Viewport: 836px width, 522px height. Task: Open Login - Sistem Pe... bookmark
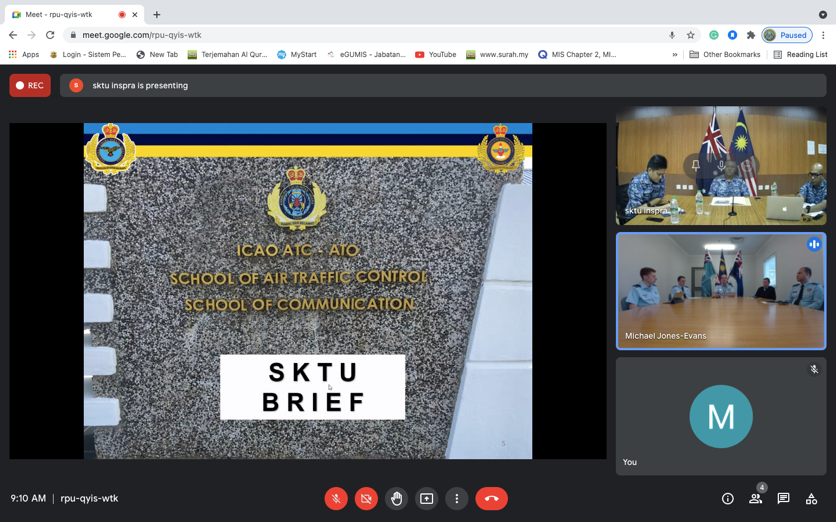(88, 54)
